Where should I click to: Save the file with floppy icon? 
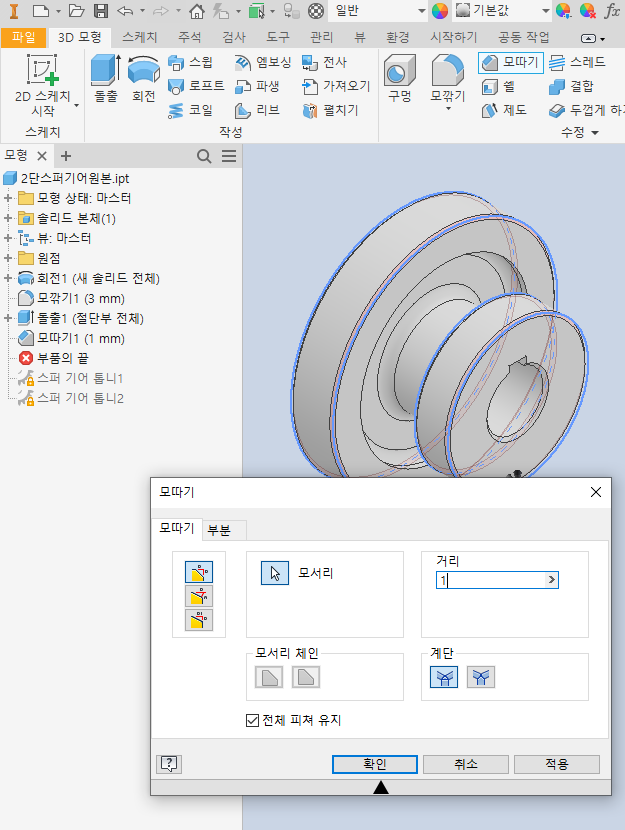click(101, 11)
